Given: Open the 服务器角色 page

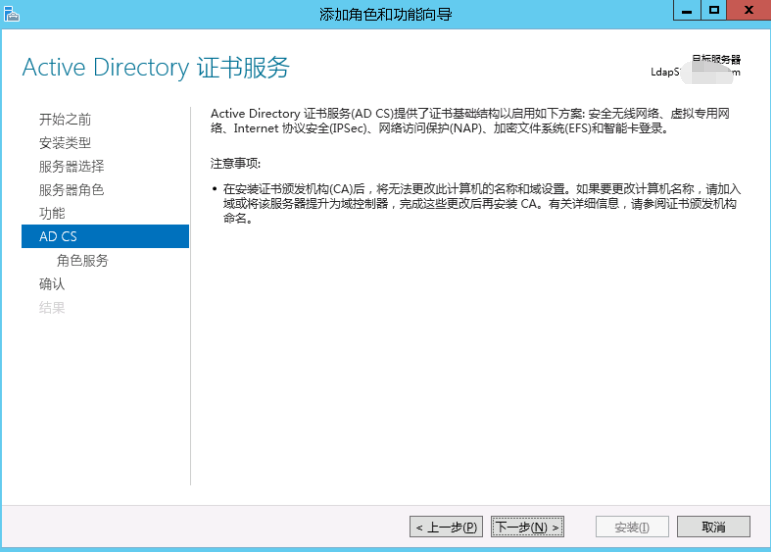Looking at the screenshot, I should (x=71, y=190).
